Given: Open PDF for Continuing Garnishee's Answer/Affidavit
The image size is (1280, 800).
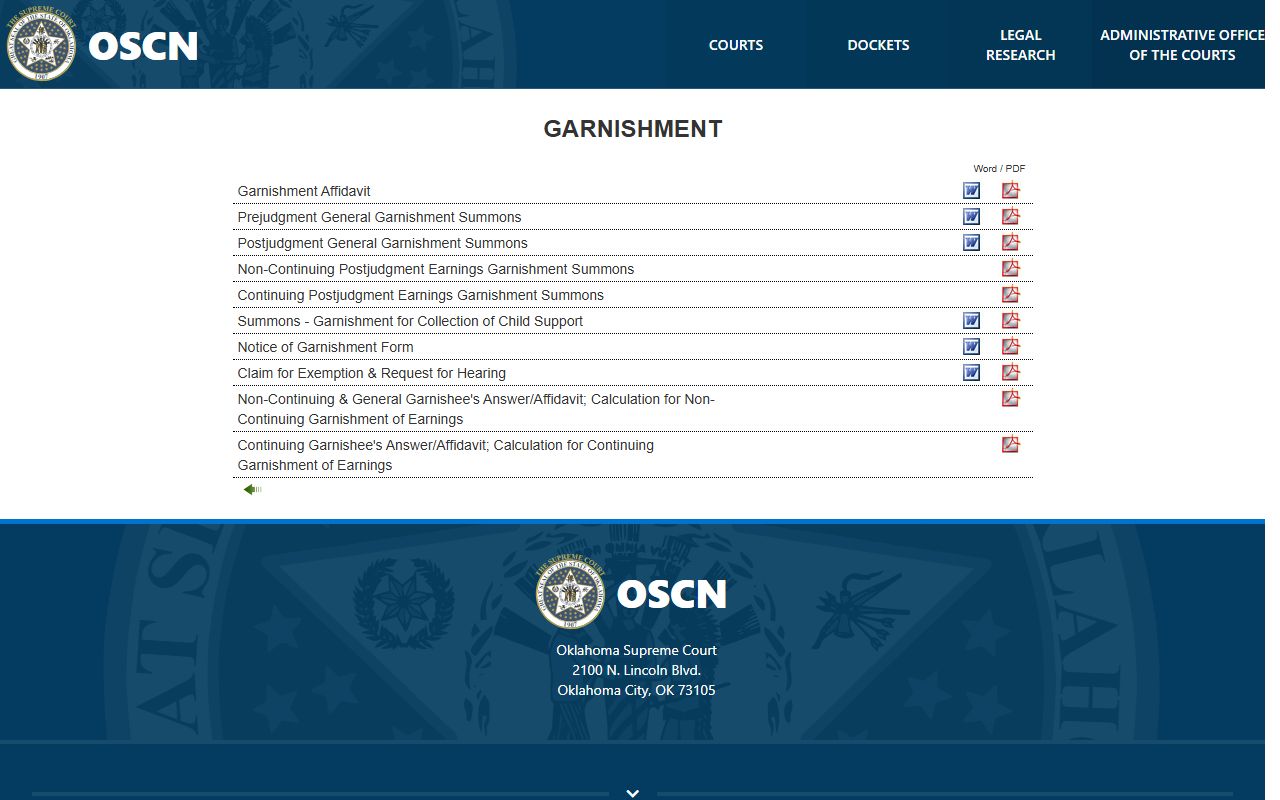Looking at the screenshot, I should pyautogui.click(x=1011, y=444).
